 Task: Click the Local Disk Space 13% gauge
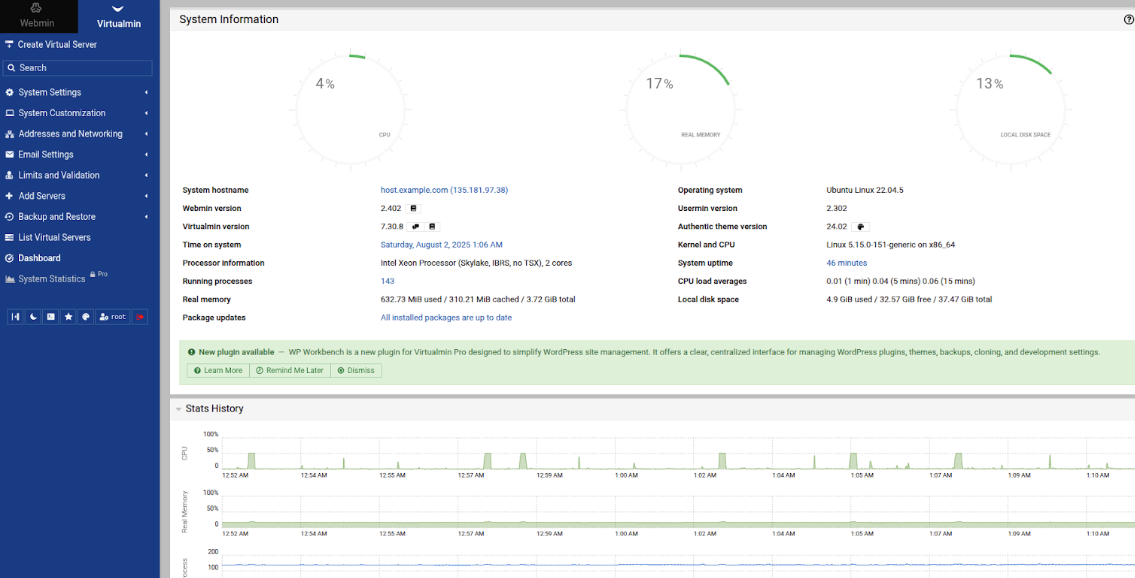(1011, 110)
